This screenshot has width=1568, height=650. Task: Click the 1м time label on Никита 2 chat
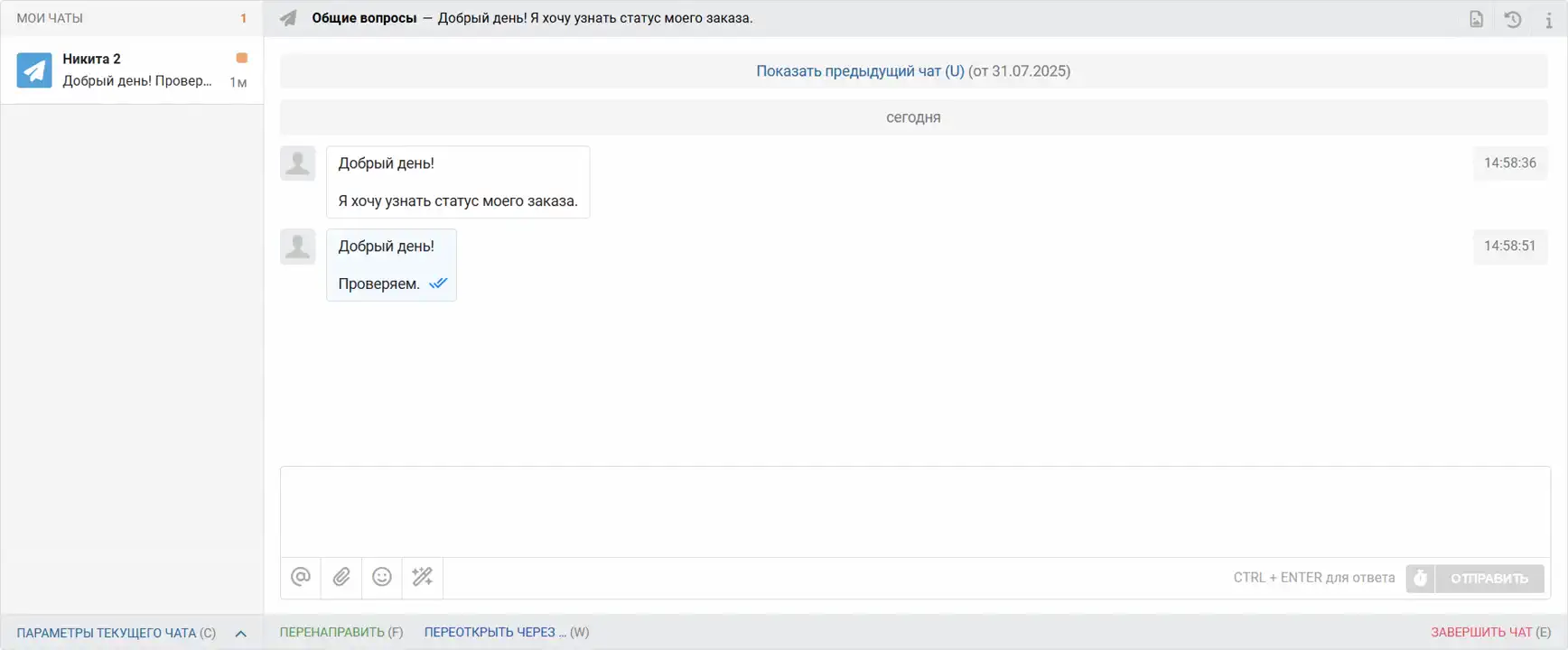pyautogui.click(x=238, y=82)
